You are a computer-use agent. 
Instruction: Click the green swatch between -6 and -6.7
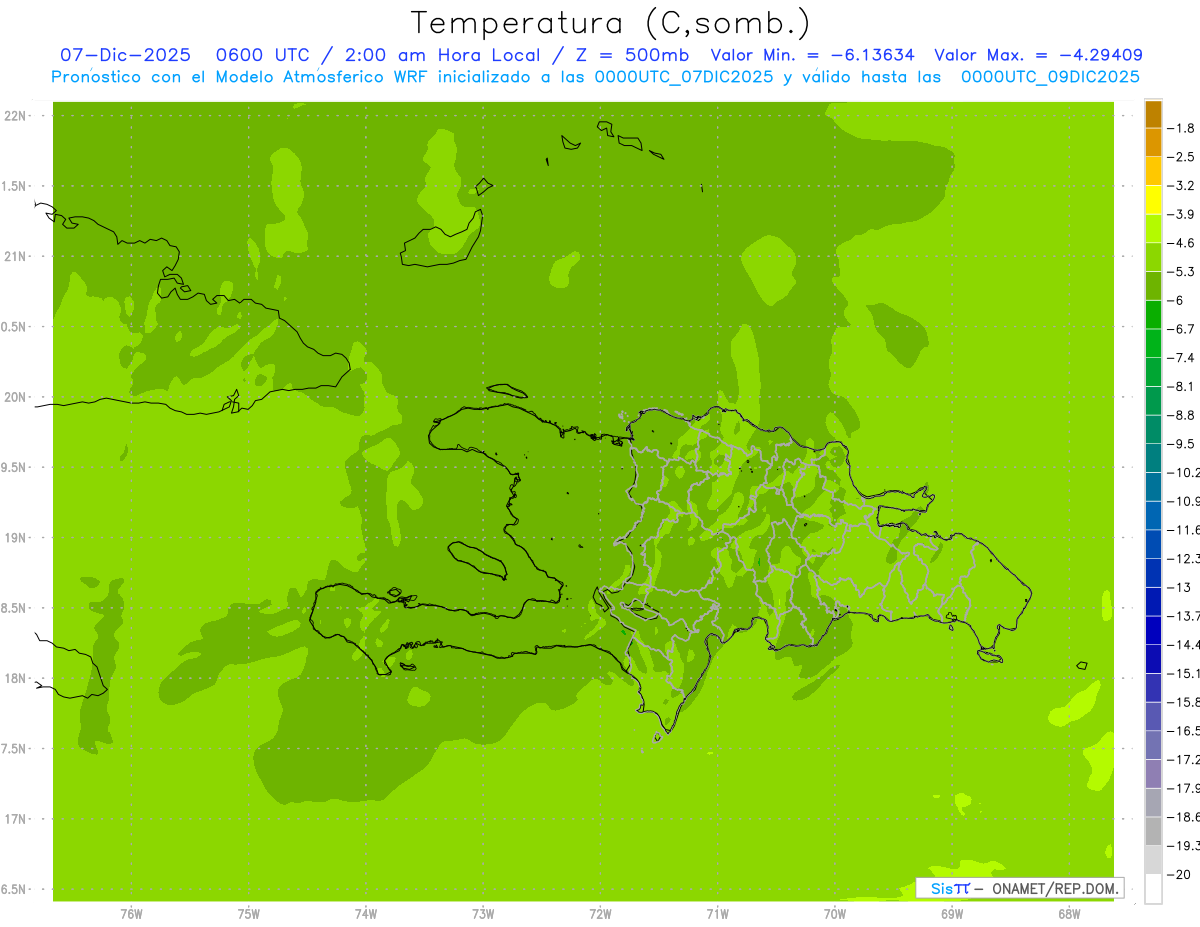coord(1153,314)
